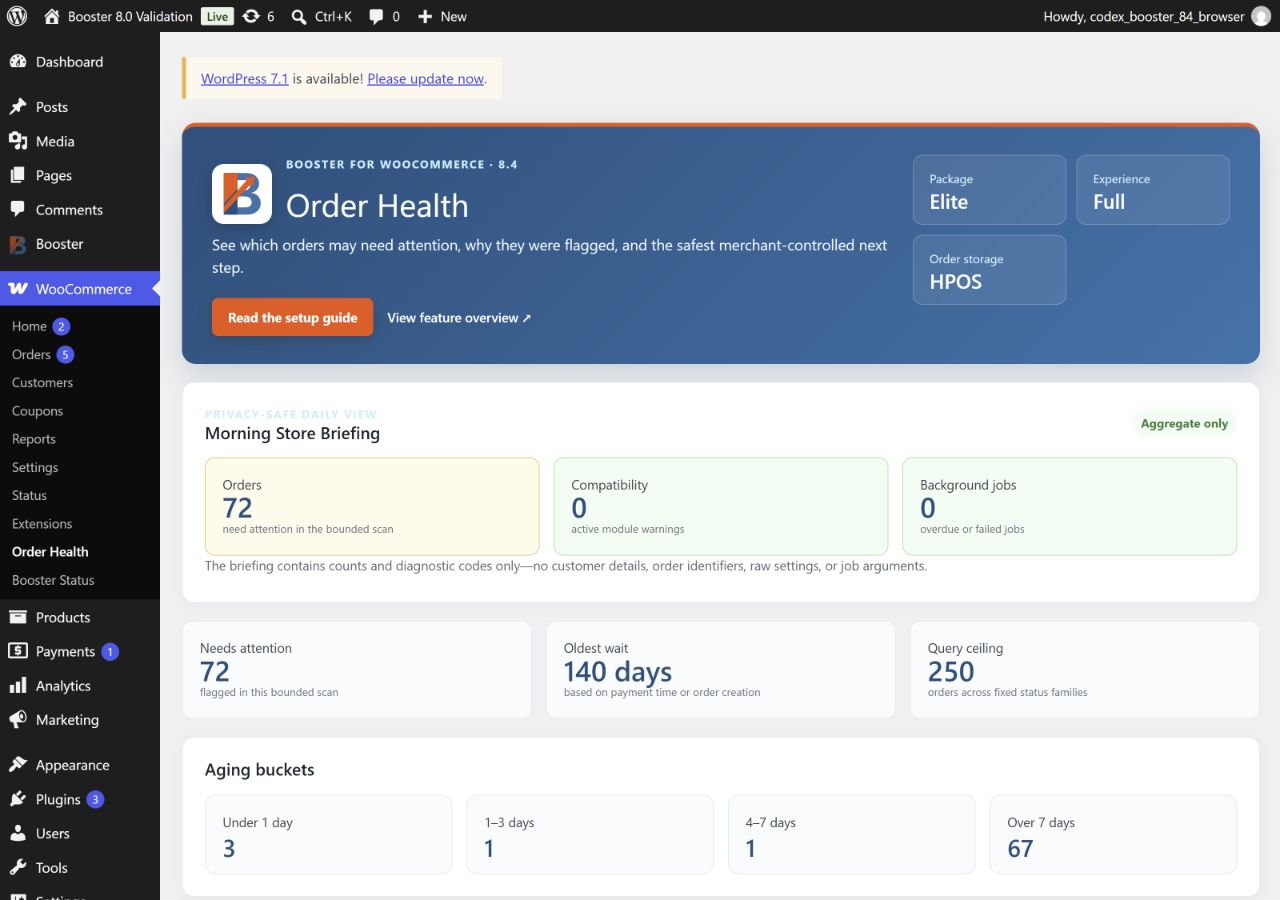This screenshot has height=900, width=1280.
Task: Click the Marketing megaphone icon
Action: 18,720
